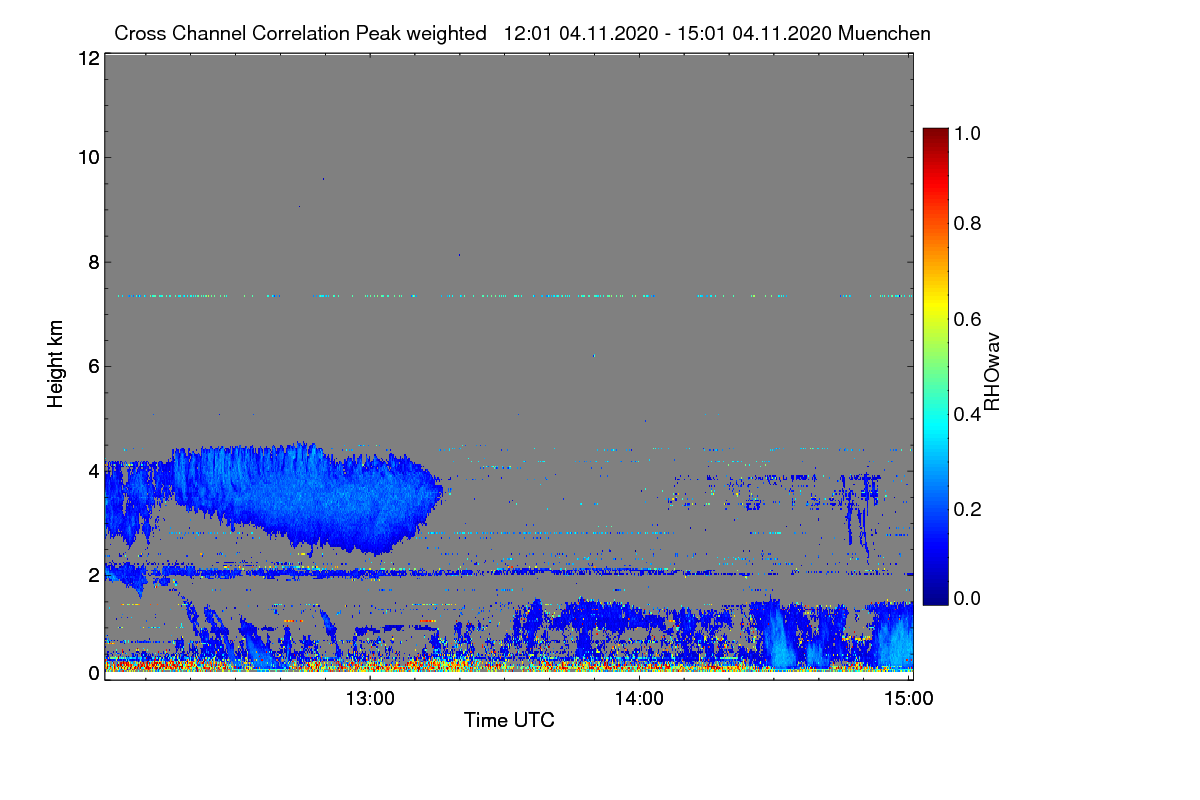This screenshot has height=800, width=1200.
Task: Select the Height km axis title
Action: pyautogui.click(x=56, y=364)
